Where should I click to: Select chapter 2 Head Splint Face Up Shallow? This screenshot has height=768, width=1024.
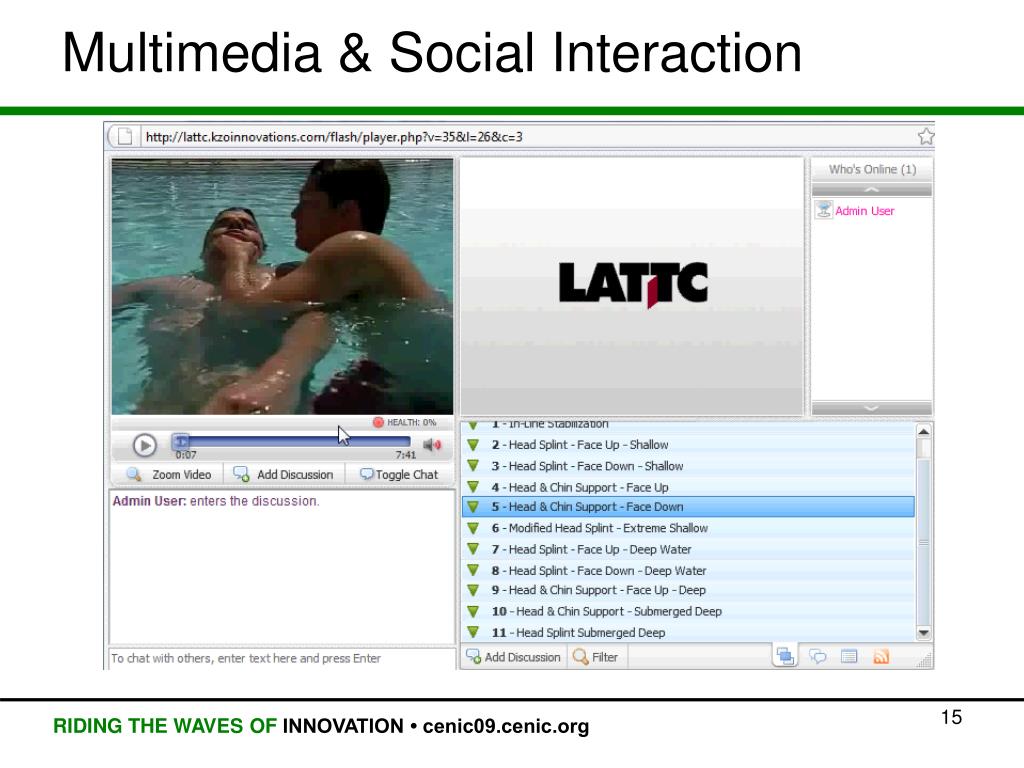[688, 445]
